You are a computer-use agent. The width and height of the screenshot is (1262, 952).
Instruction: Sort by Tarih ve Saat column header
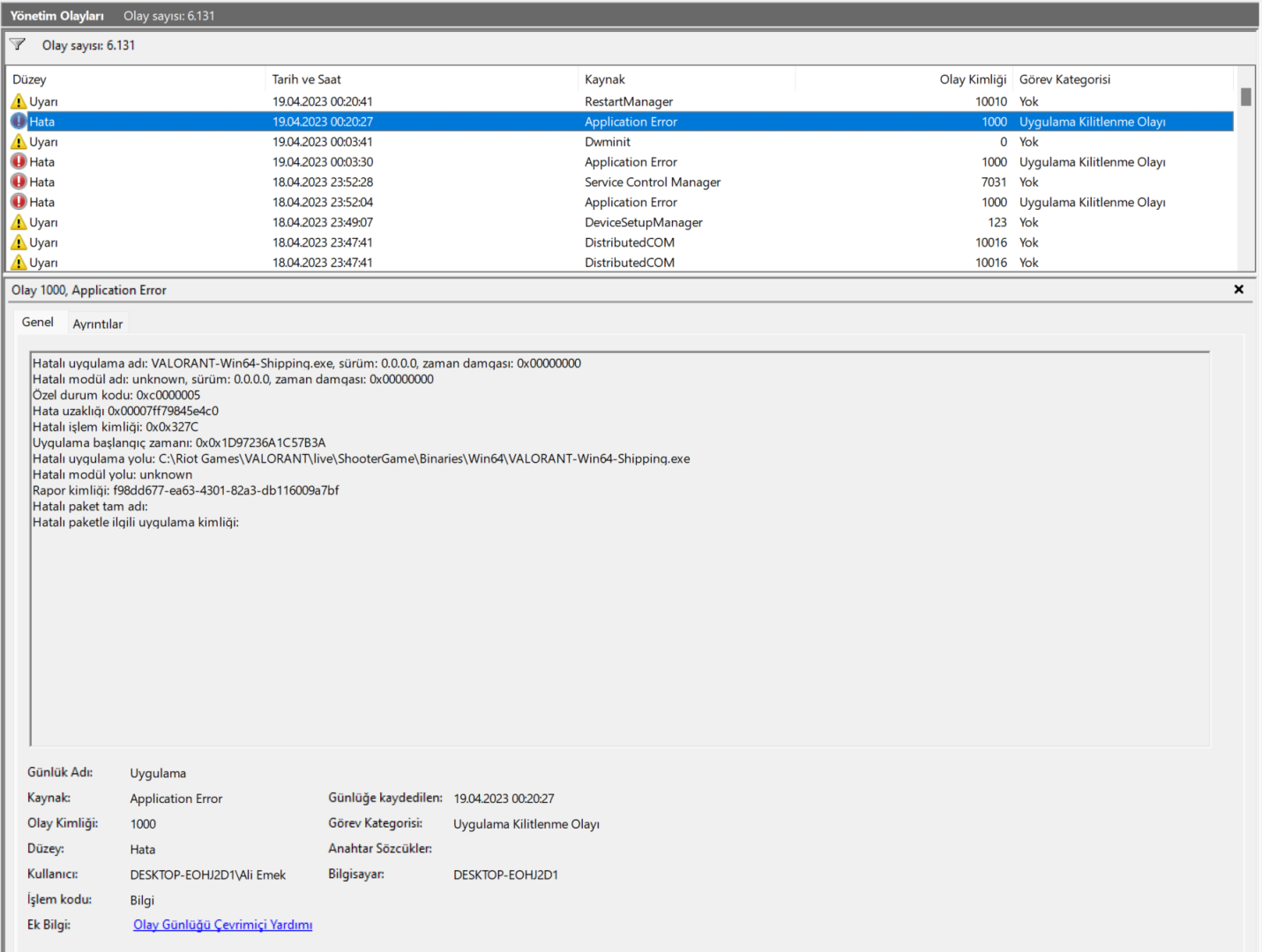pos(421,79)
